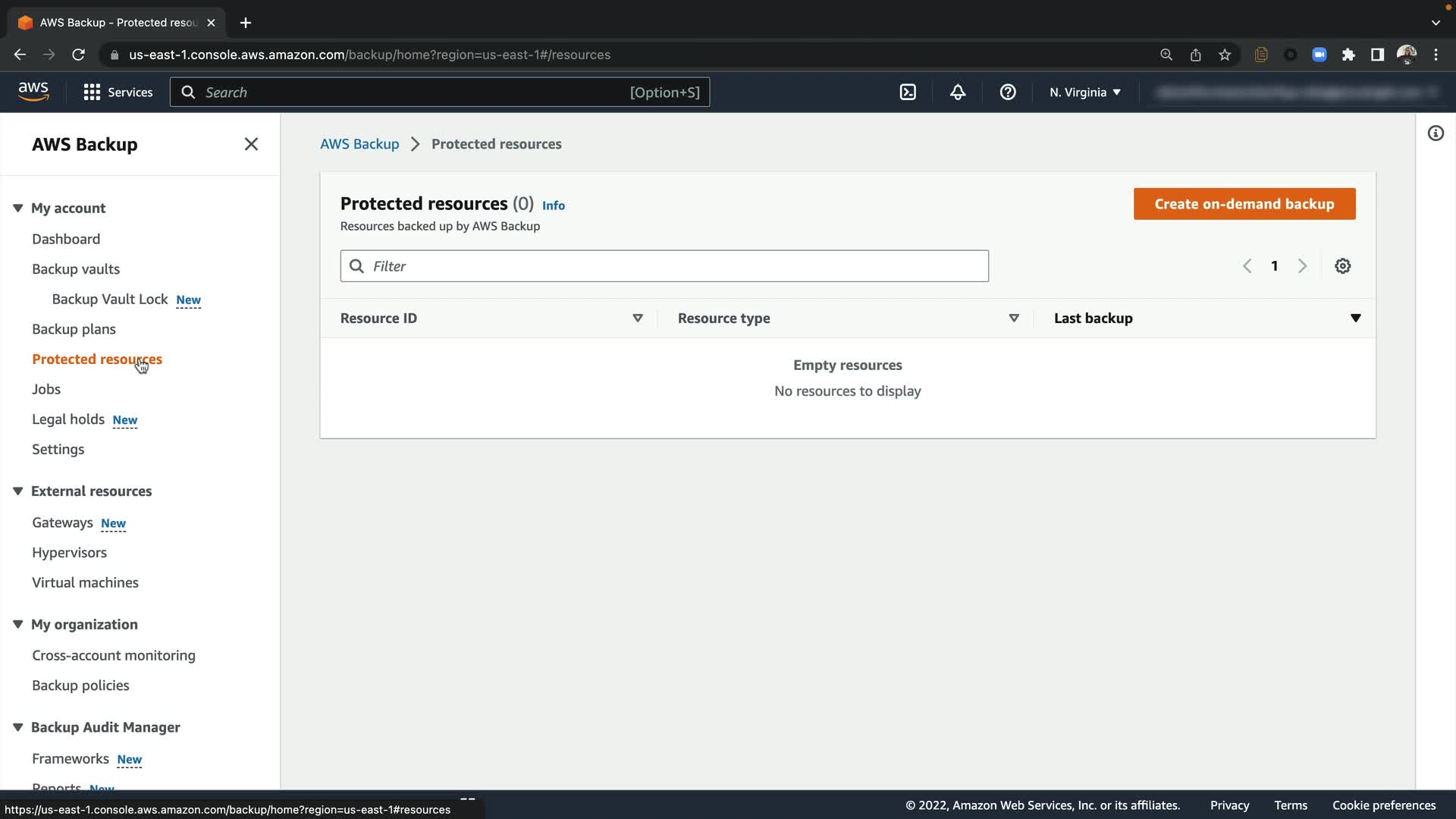
Task: Go to Backup vaults in sidebar
Action: [76, 269]
